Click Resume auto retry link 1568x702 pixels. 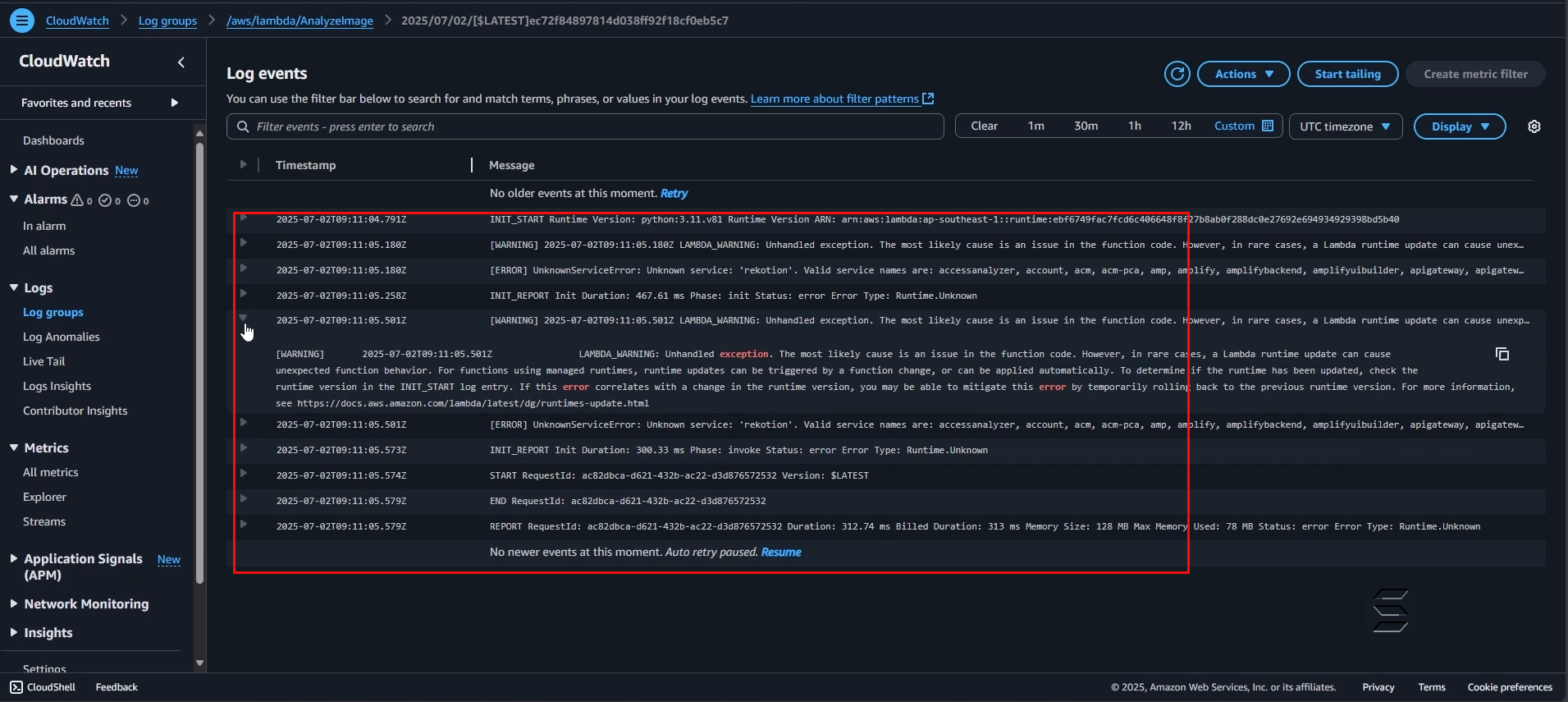coord(781,552)
